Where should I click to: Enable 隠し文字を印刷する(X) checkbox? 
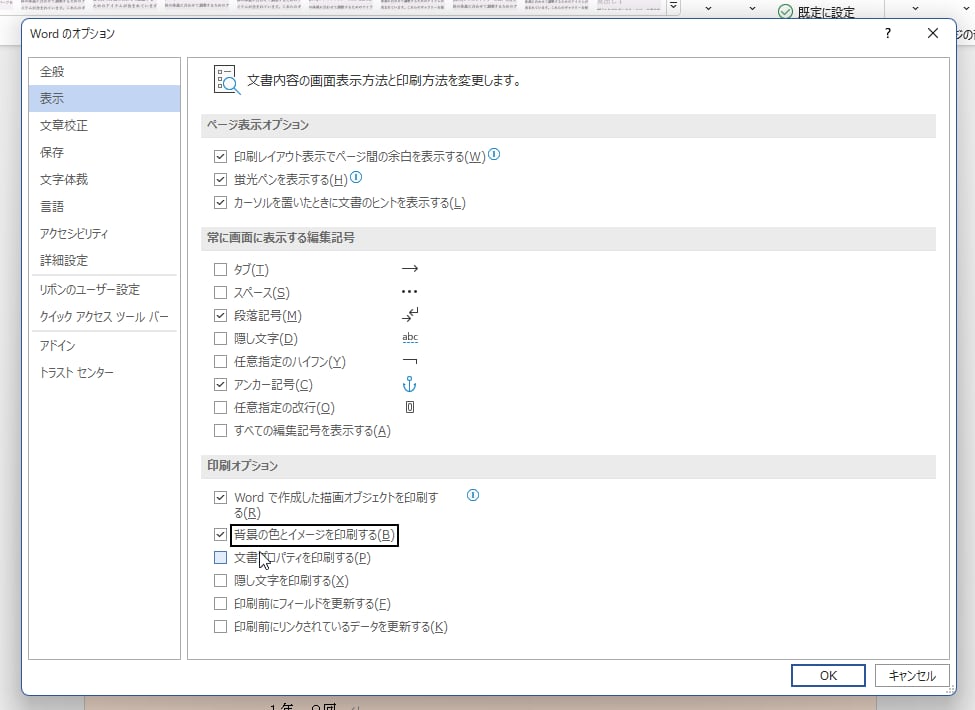point(220,581)
